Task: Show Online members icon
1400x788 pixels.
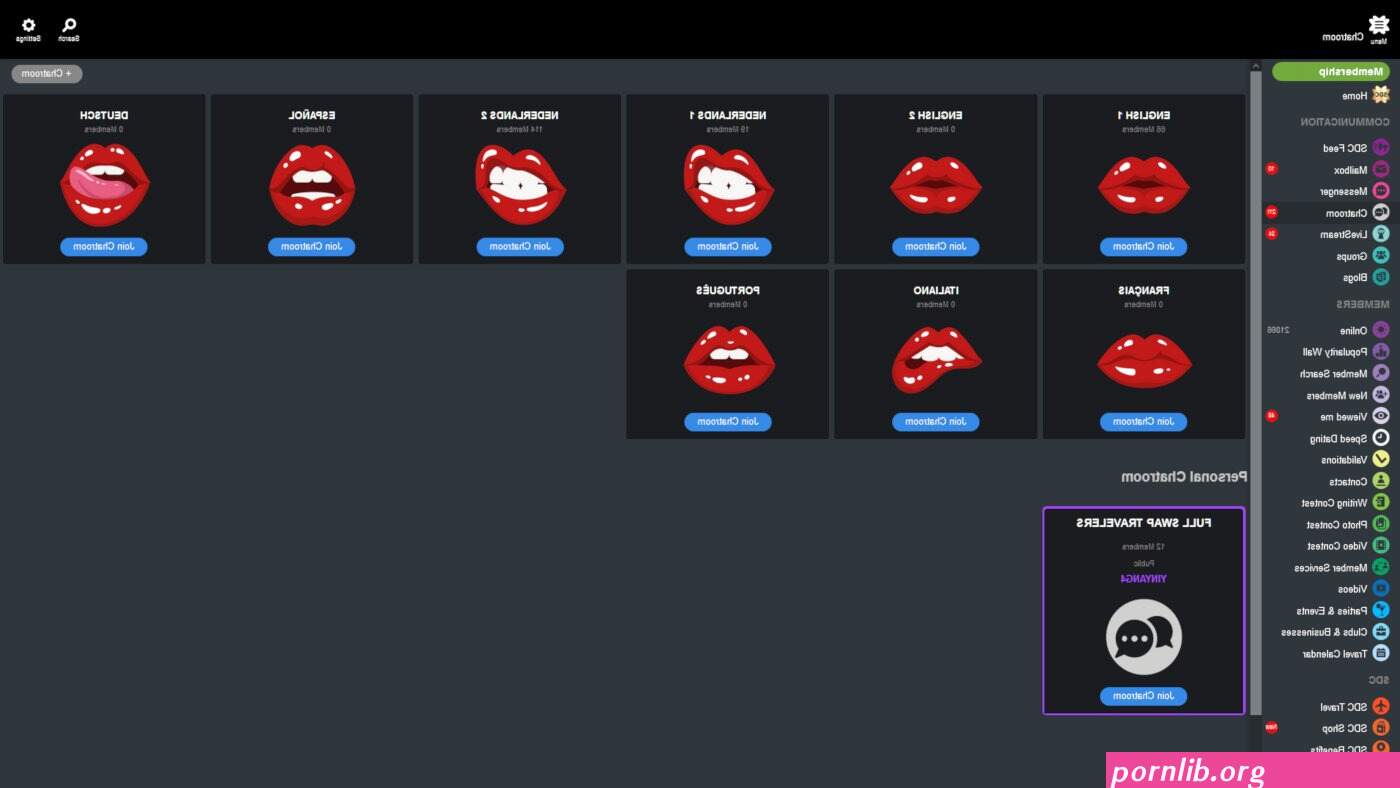Action: pyautogui.click(x=1381, y=330)
